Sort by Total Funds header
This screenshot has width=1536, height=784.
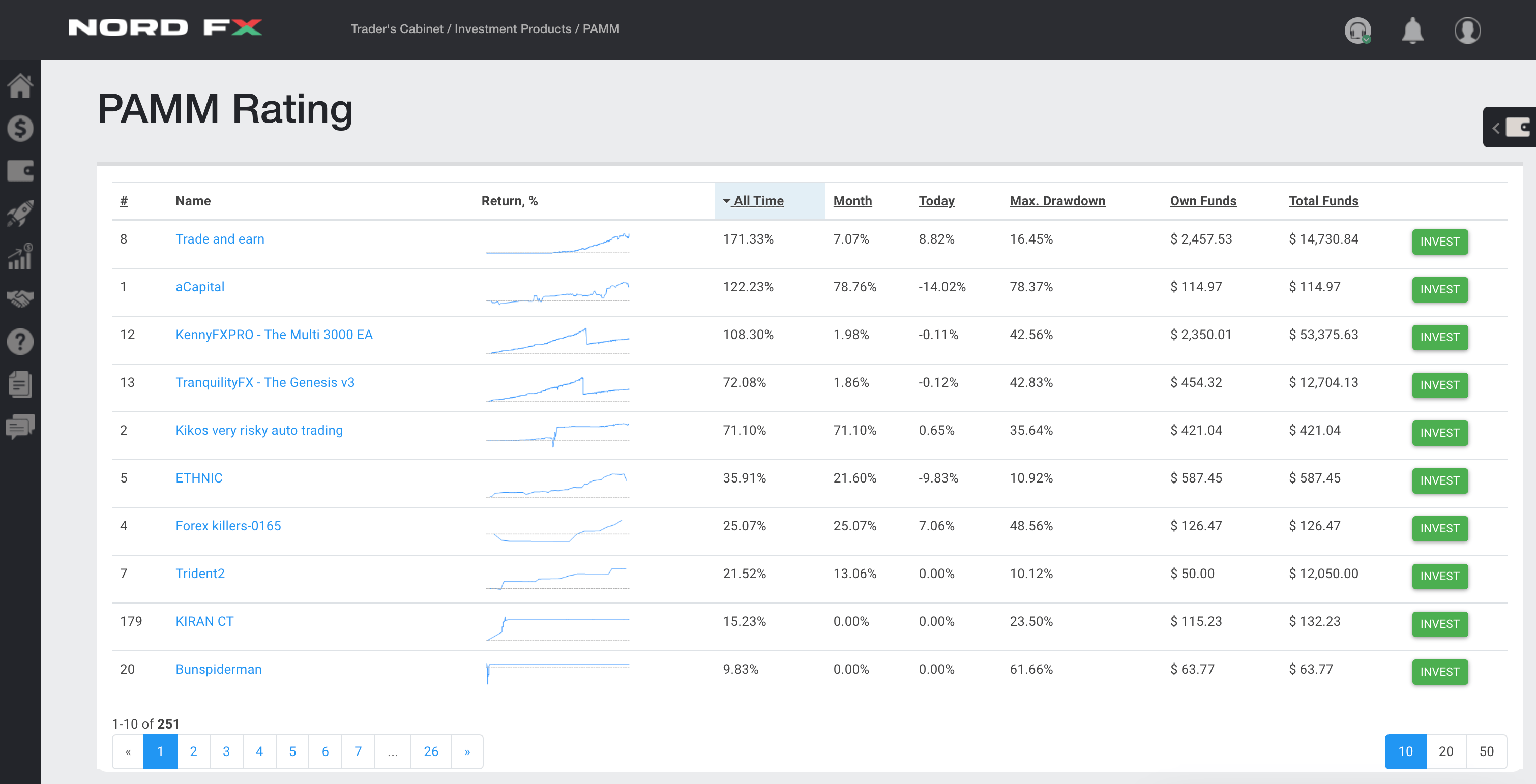[1323, 201]
